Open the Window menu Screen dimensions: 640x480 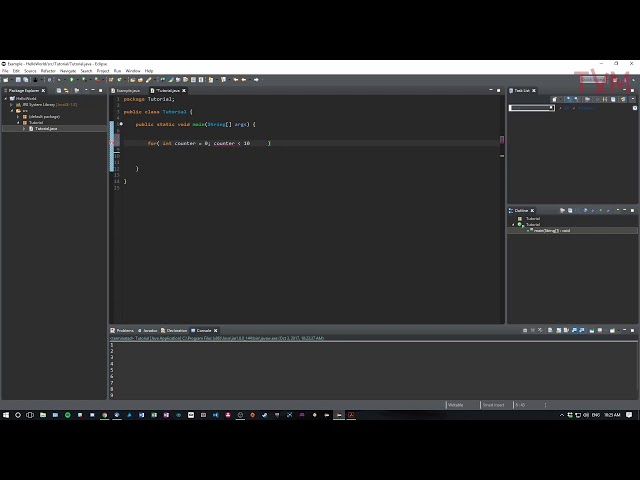tap(133, 71)
